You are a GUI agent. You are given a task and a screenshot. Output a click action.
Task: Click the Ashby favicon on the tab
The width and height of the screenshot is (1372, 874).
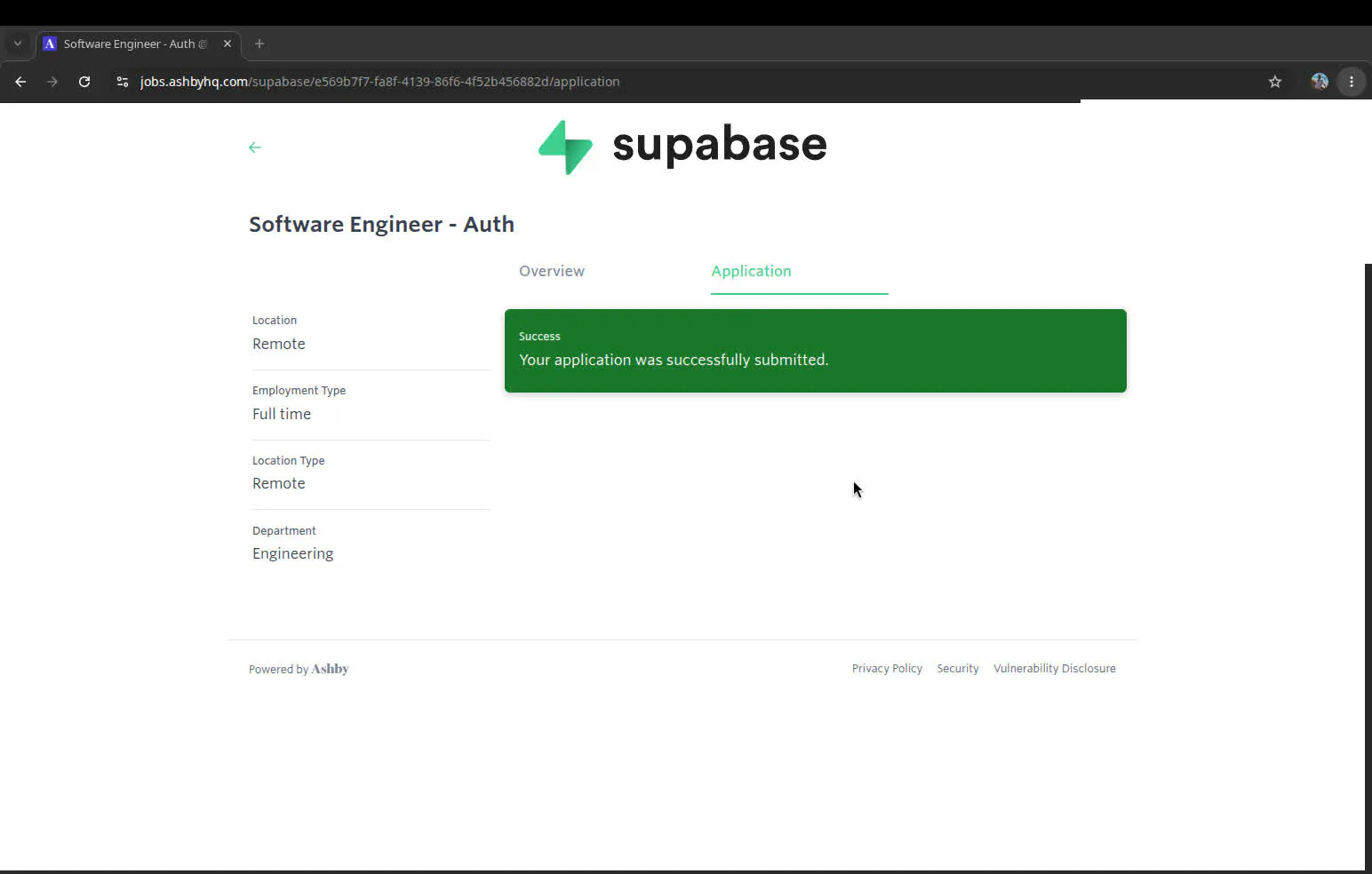[x=50, y=44]
